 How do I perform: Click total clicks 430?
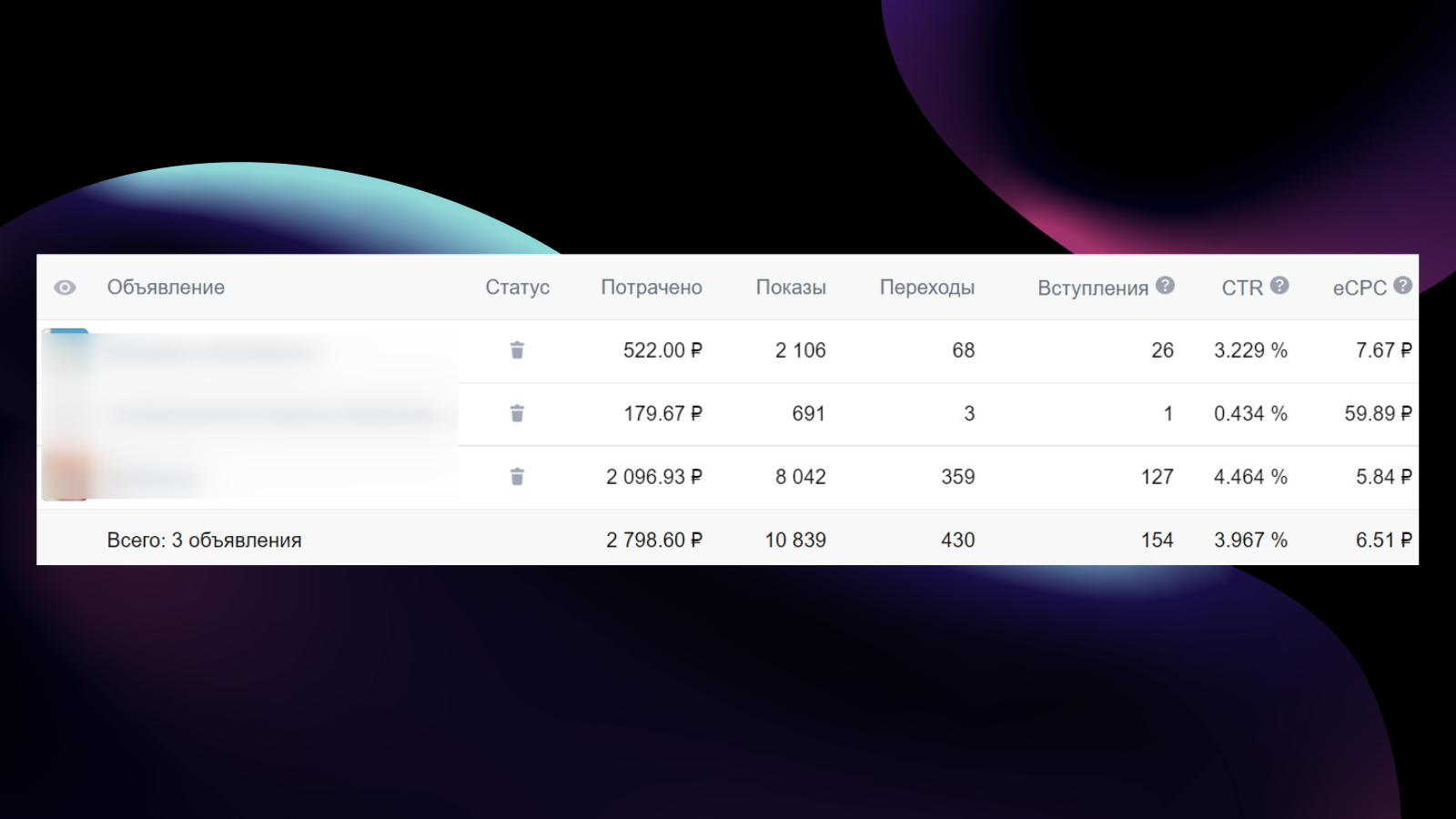tap(958, 541)
